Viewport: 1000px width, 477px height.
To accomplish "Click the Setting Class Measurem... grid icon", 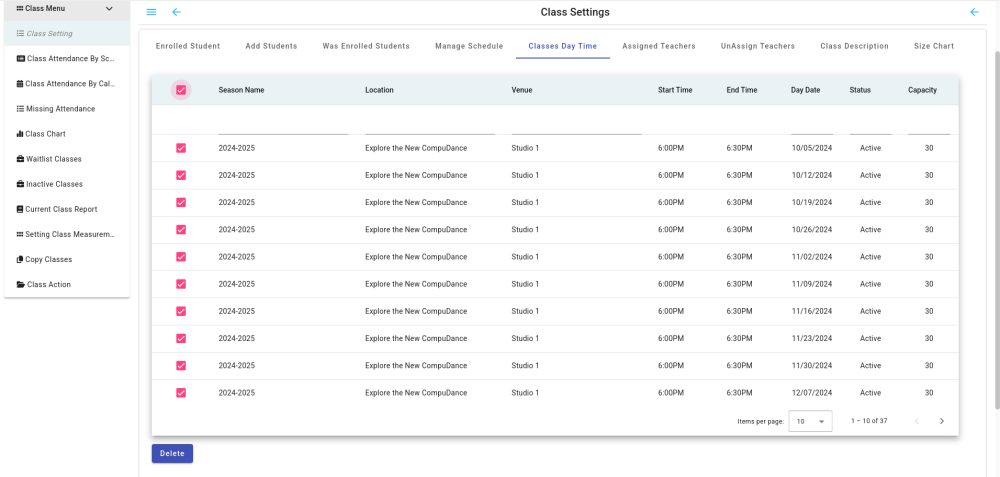I will 20,234.
